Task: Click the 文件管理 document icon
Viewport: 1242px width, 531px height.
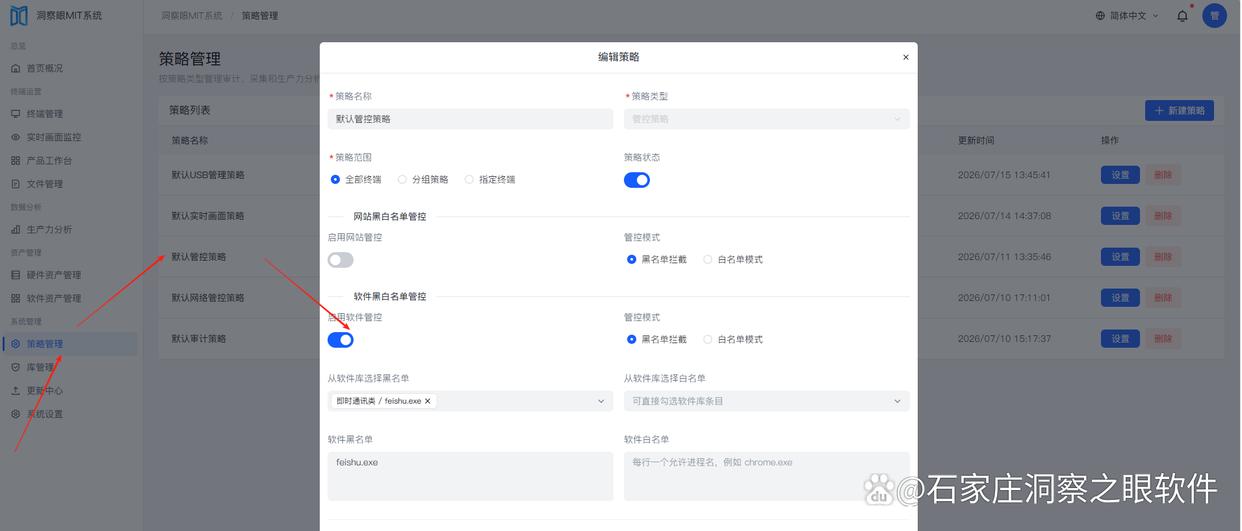Action: [15, 184]
